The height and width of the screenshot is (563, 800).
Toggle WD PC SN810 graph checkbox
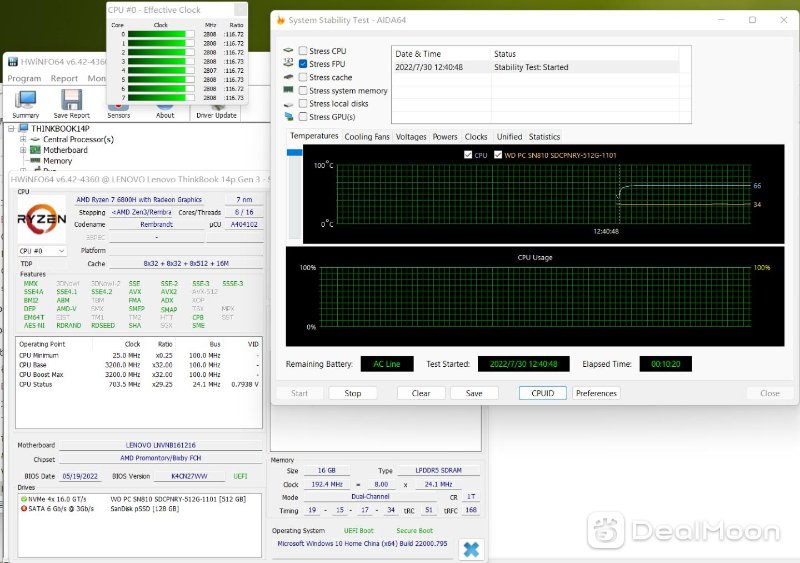[x=498, y=155]
